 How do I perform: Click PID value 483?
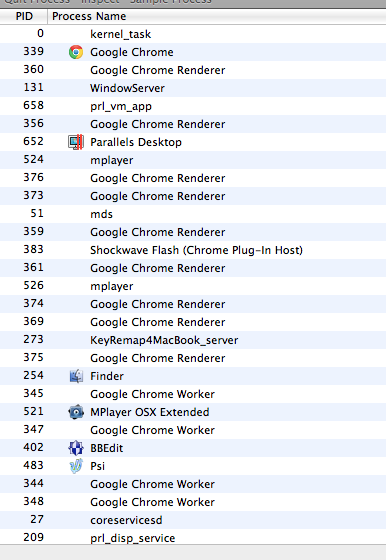pyautogui.click(x=34, y=465)
